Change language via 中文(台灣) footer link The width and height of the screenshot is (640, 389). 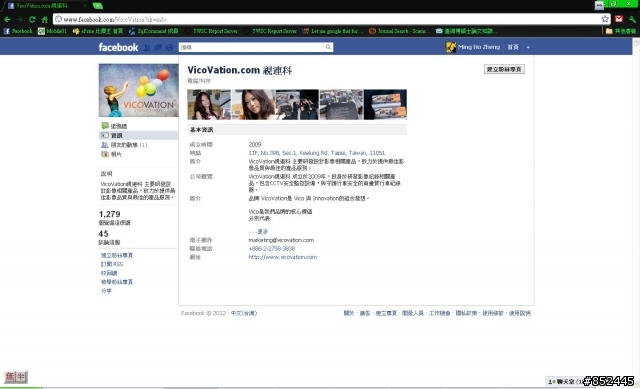[244, 313]
